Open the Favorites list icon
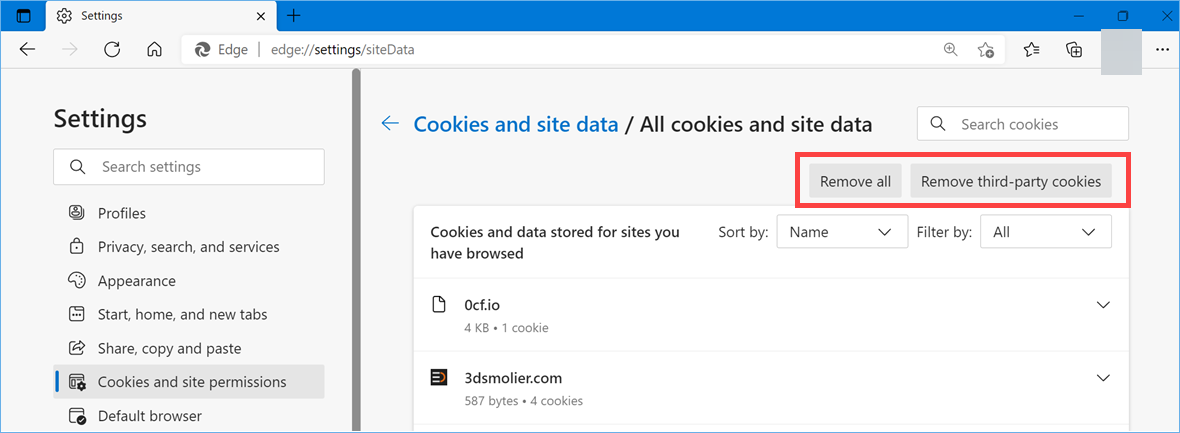The image size is (1180, 433). click(x=1032, y=49)
